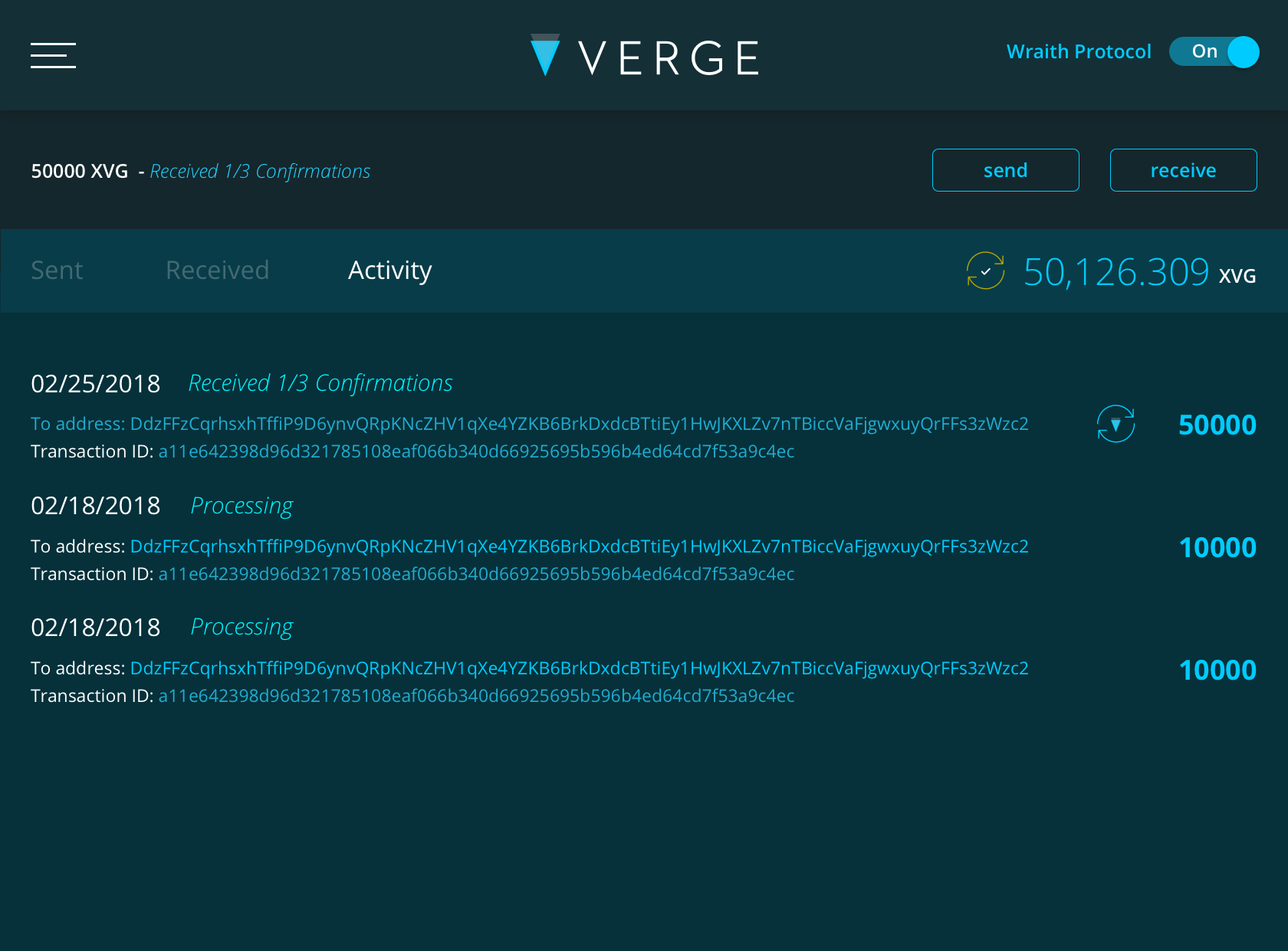Click the first Processing status label
The width and height of the screenshot is (1288, 951).
coord(242,507)
